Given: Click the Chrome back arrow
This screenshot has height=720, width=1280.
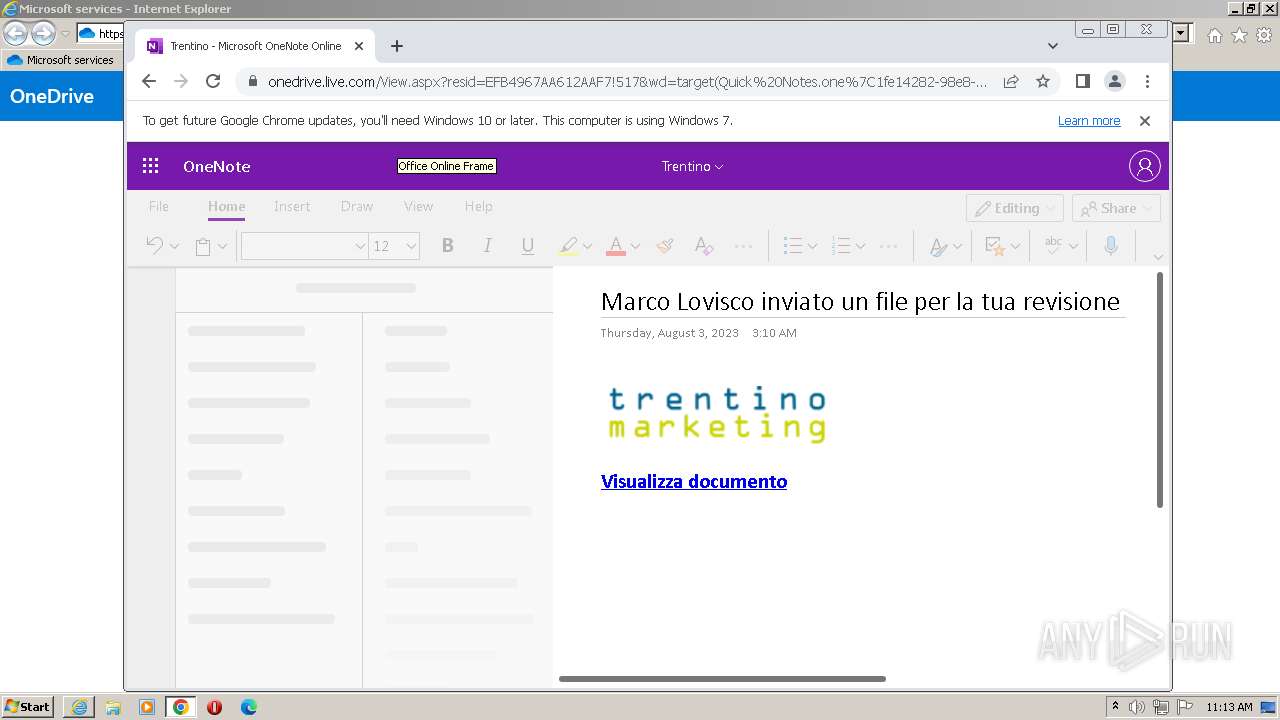Looking at the screenshot, I should point(149,81).
